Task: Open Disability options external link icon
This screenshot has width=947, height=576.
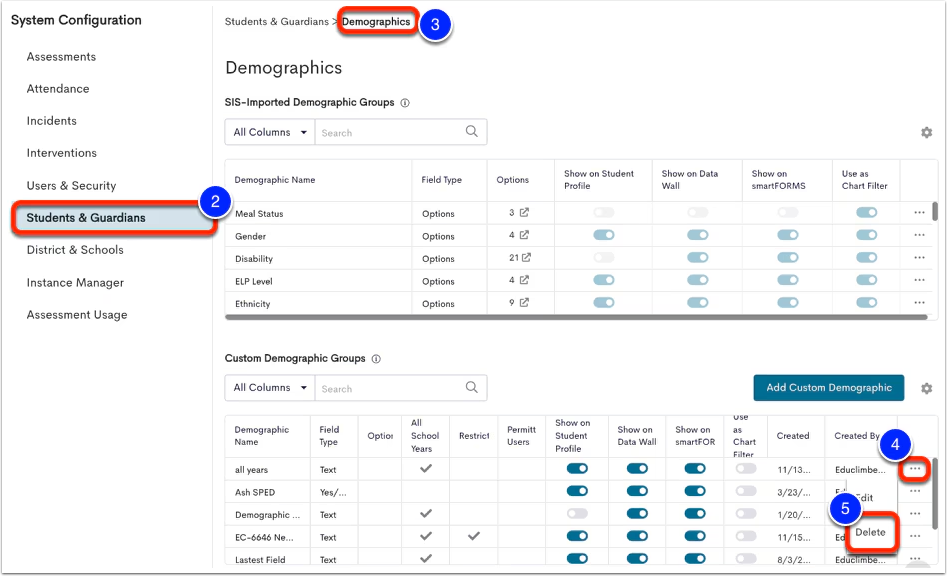Action: click(x=527, y=257)
